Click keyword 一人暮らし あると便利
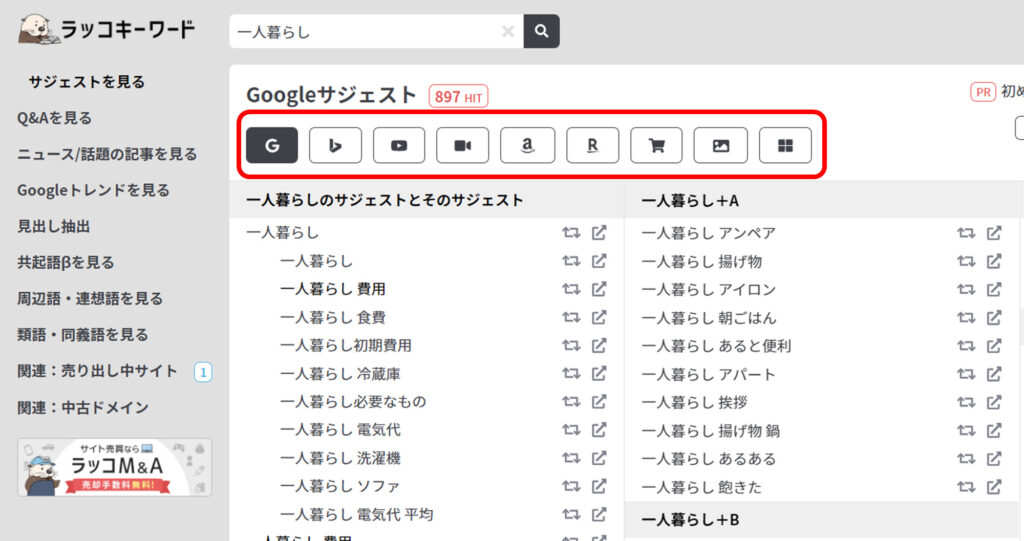This screenshot has height=541, width=1024. (x=716, y=346)
